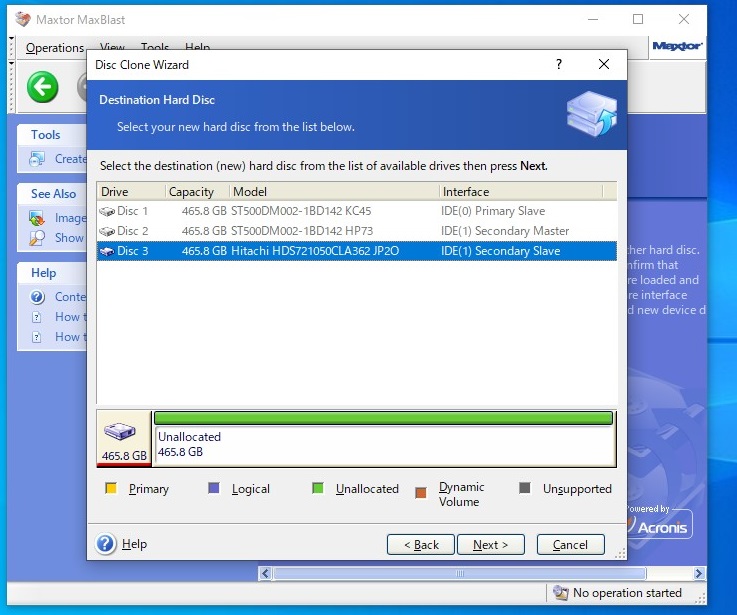Viewport: 737px width, 615px height.
Task: Click the Disc 1 drive icon
Action: pyautogui.click(x=107, y=212)
